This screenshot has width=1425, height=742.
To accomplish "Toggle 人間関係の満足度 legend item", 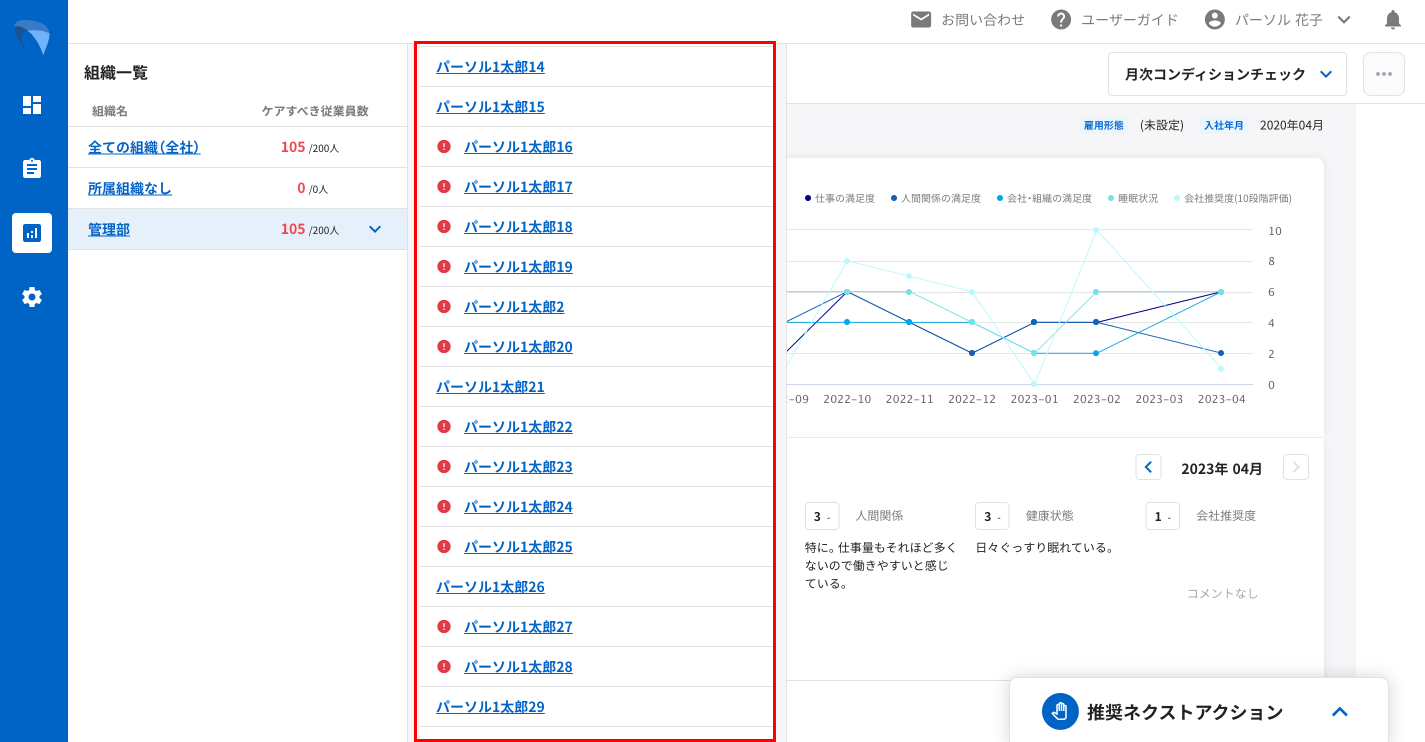I will [934, 199].
